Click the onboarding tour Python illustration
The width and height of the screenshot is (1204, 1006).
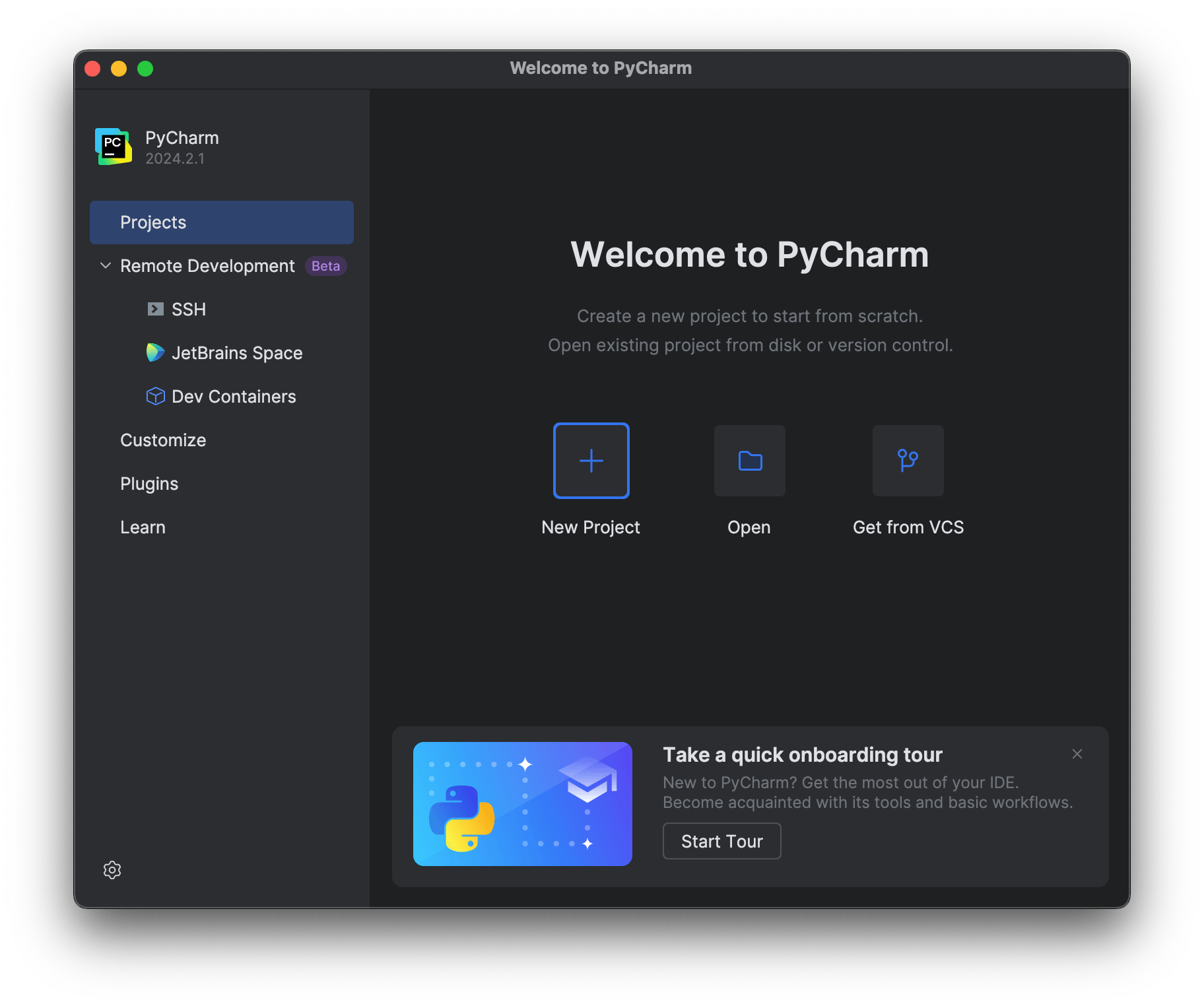click(521, 804)
